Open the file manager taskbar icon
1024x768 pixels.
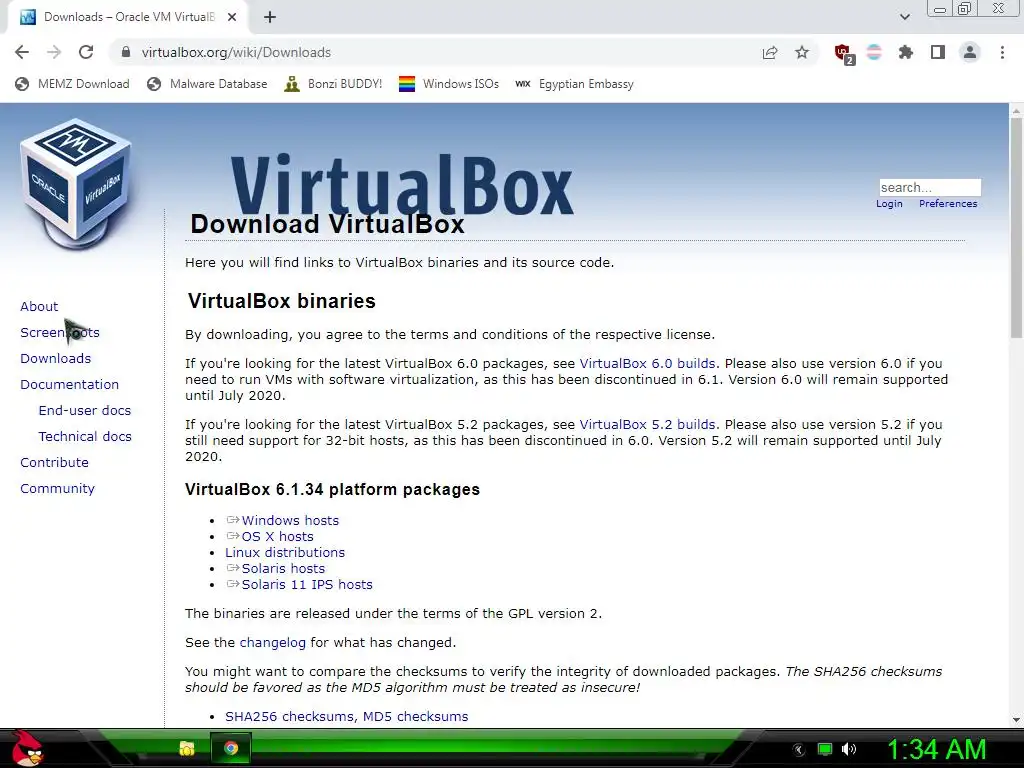click(x=187, y=748)
